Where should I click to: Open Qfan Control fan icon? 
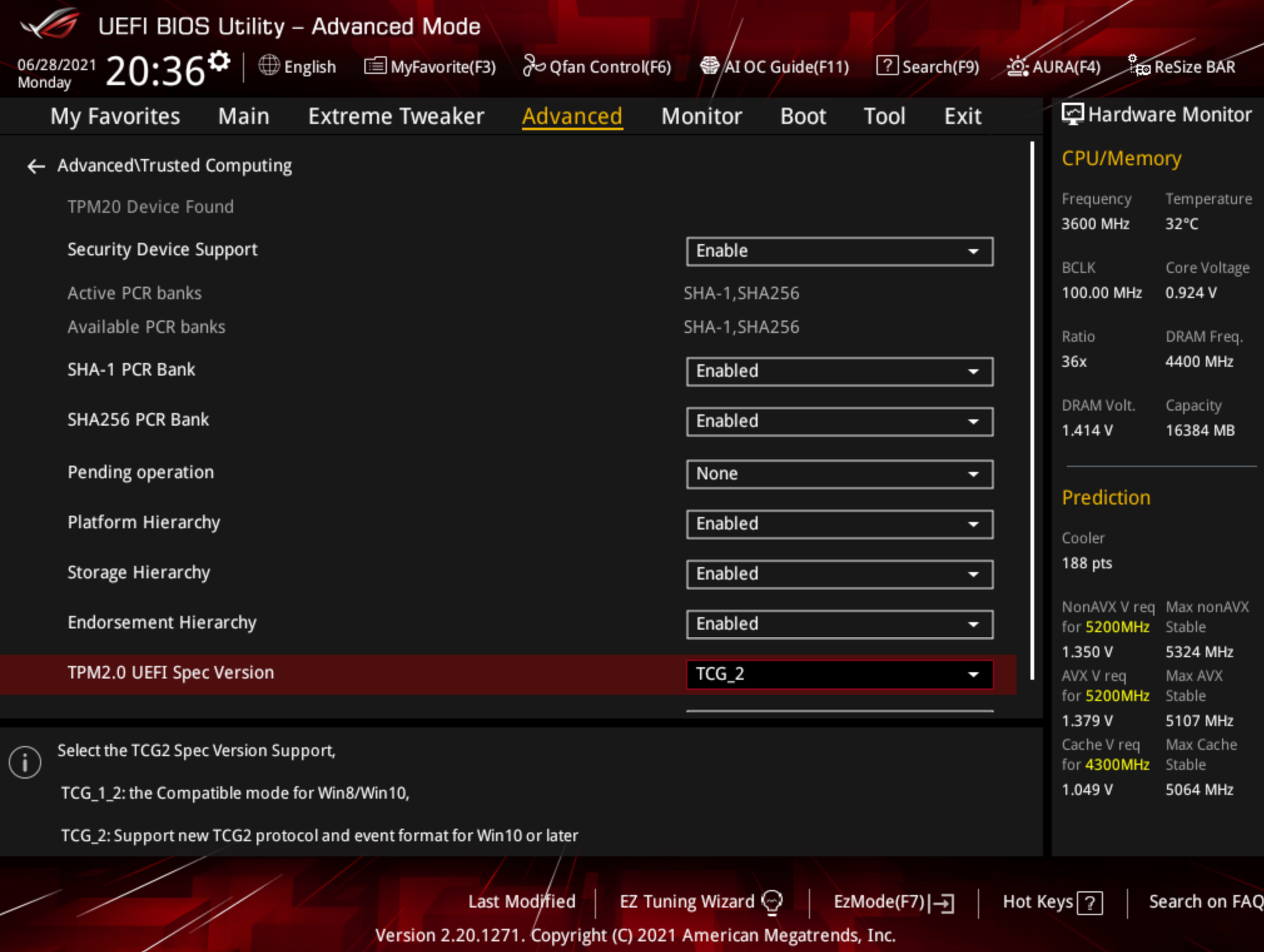pos(534,65)
